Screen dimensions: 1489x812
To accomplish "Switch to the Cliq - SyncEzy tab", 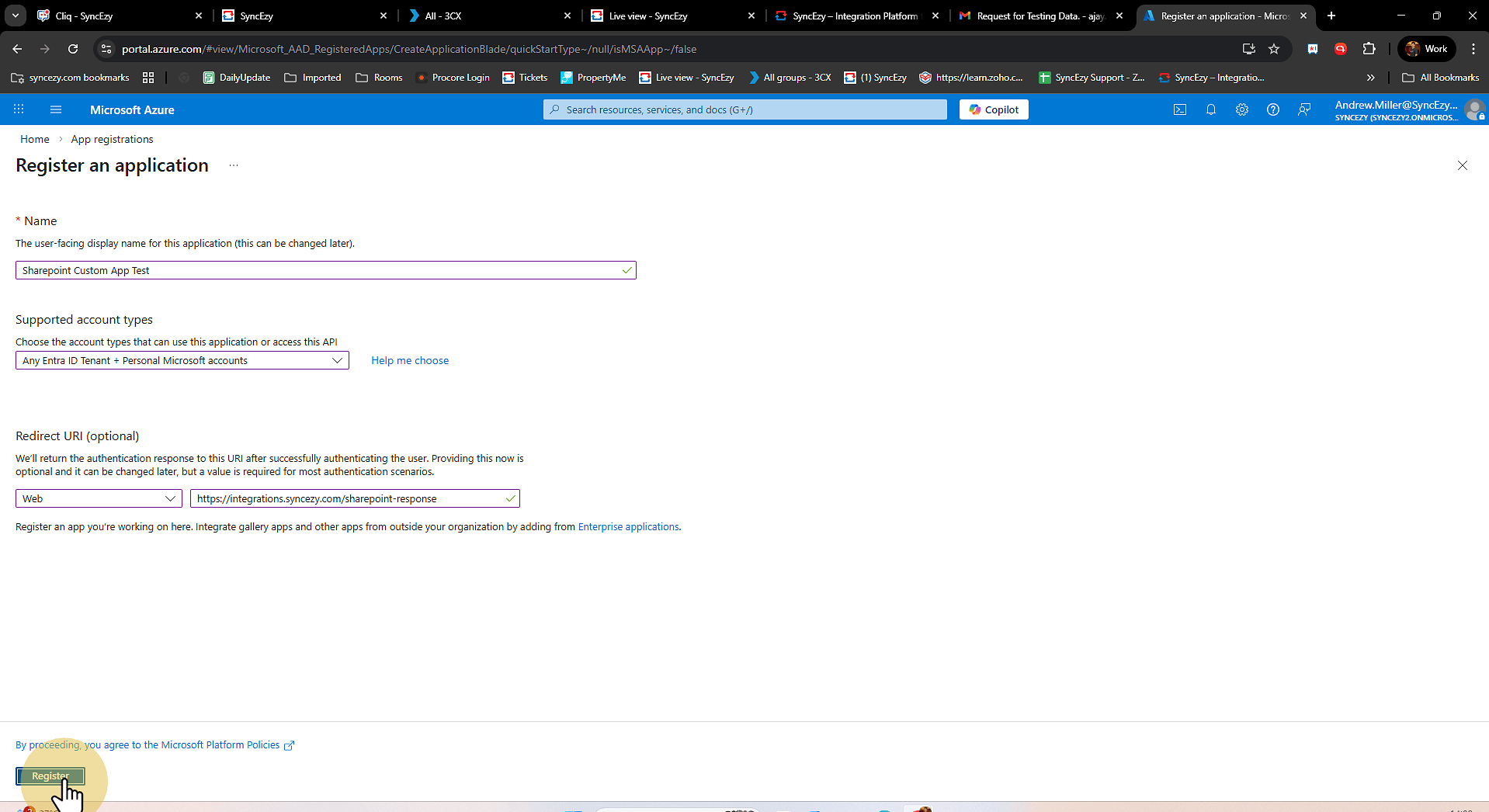I will (116, 16).
